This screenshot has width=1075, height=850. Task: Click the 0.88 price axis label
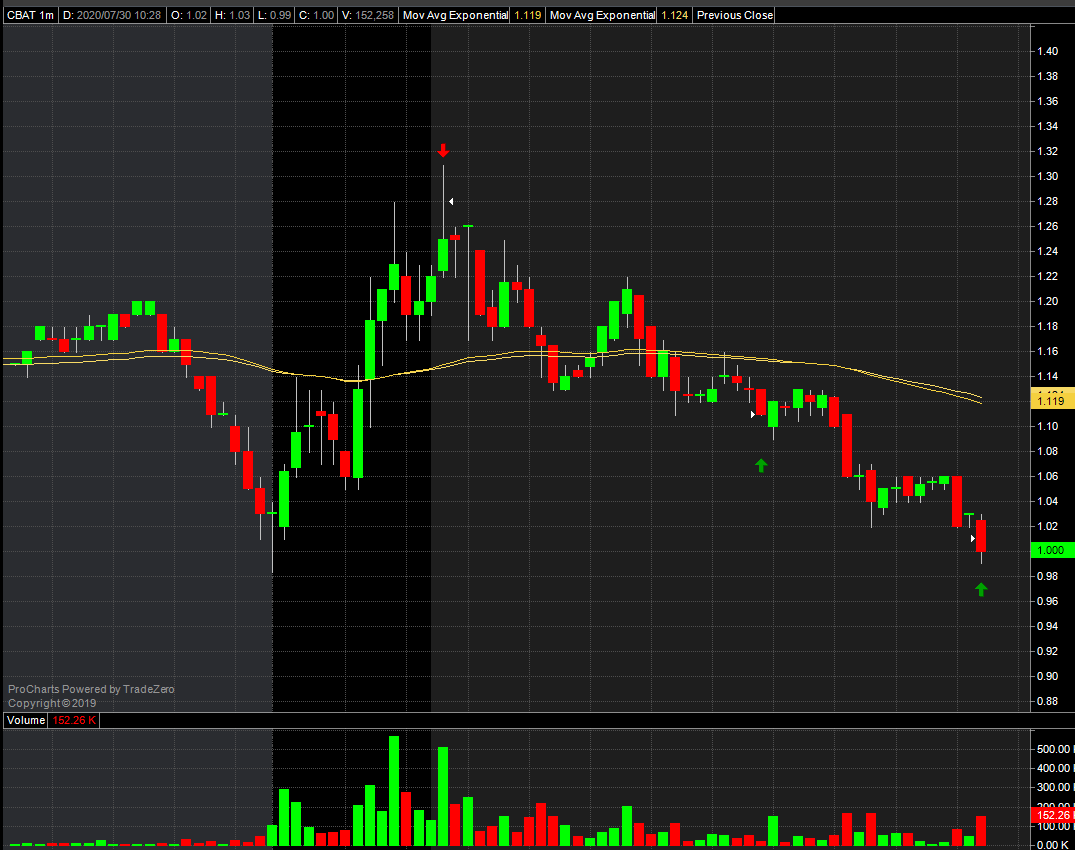pos(1048,702)
